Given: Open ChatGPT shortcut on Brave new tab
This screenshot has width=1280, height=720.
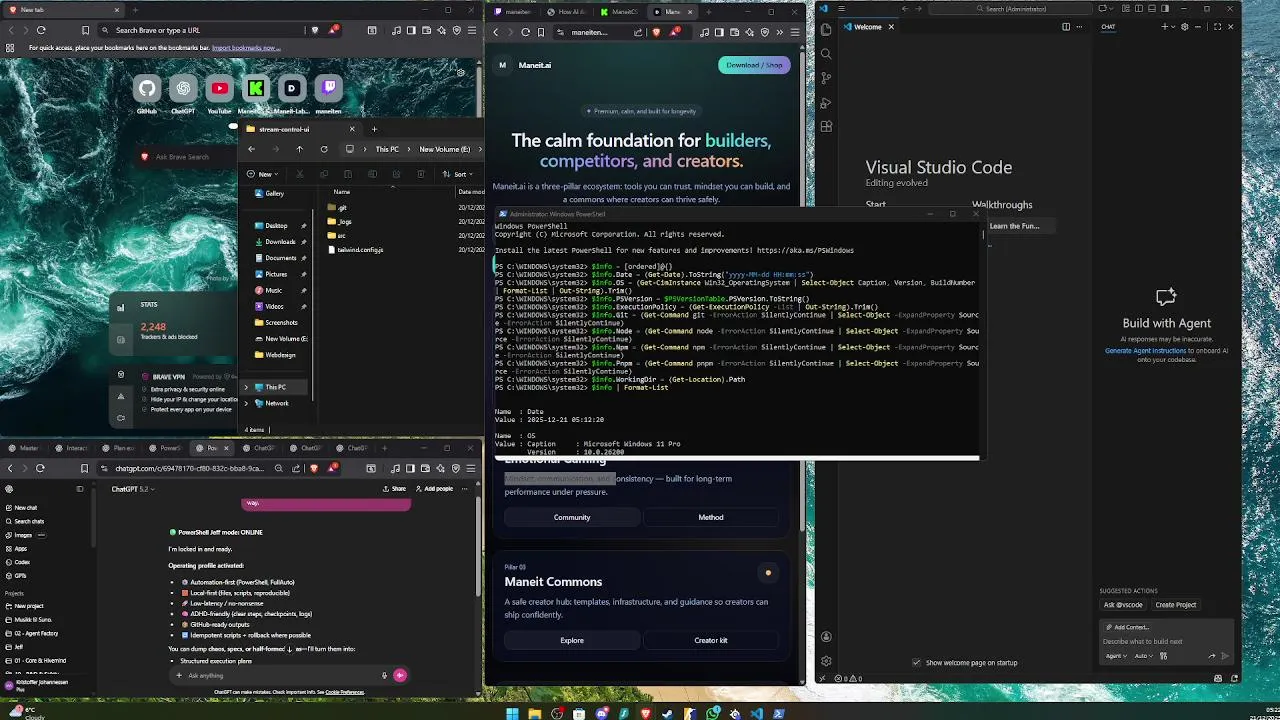Looking at the screenshot, I should (x=183, y=88).
